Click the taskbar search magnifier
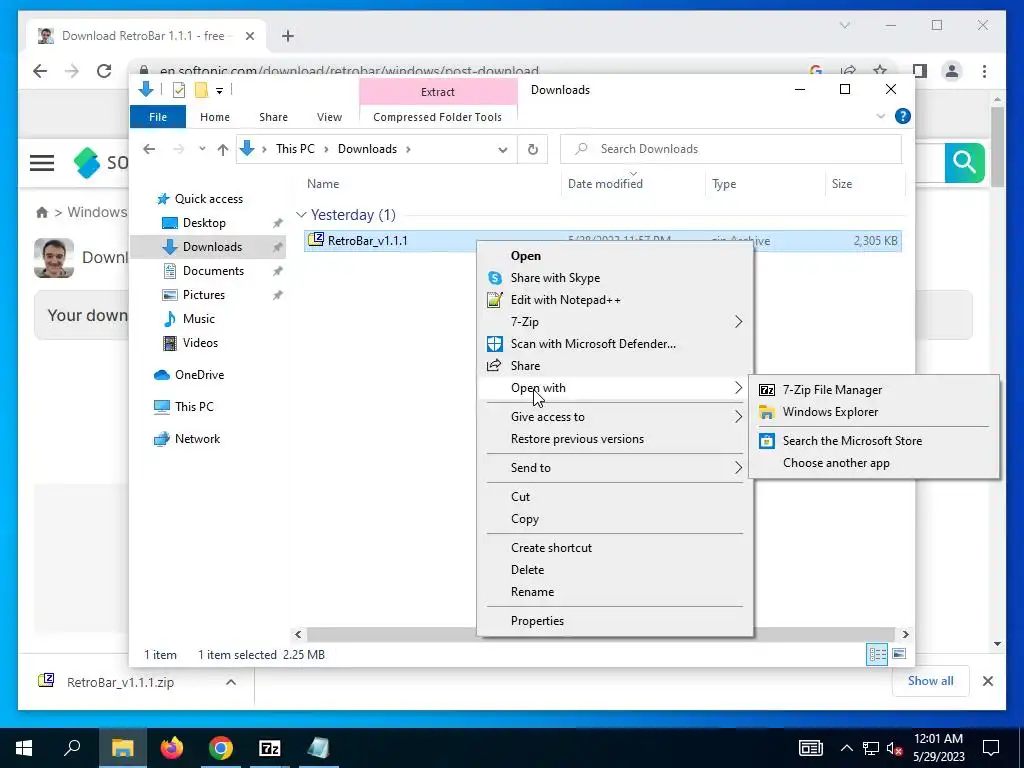This screenshot has width=1024, height=768. tap(72, 748)
